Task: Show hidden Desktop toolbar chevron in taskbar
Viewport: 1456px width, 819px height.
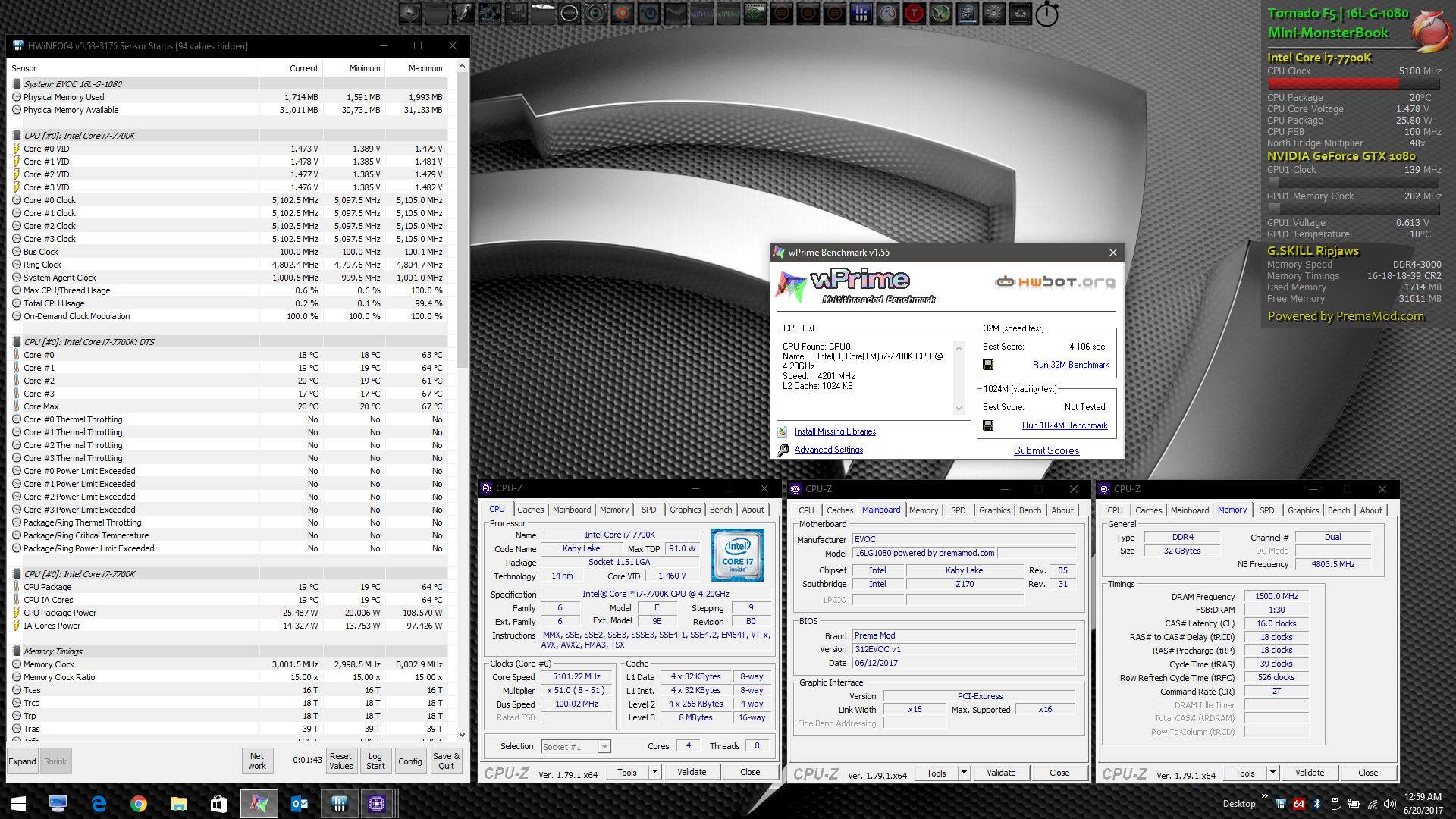Action: (x=1264, y=795)
